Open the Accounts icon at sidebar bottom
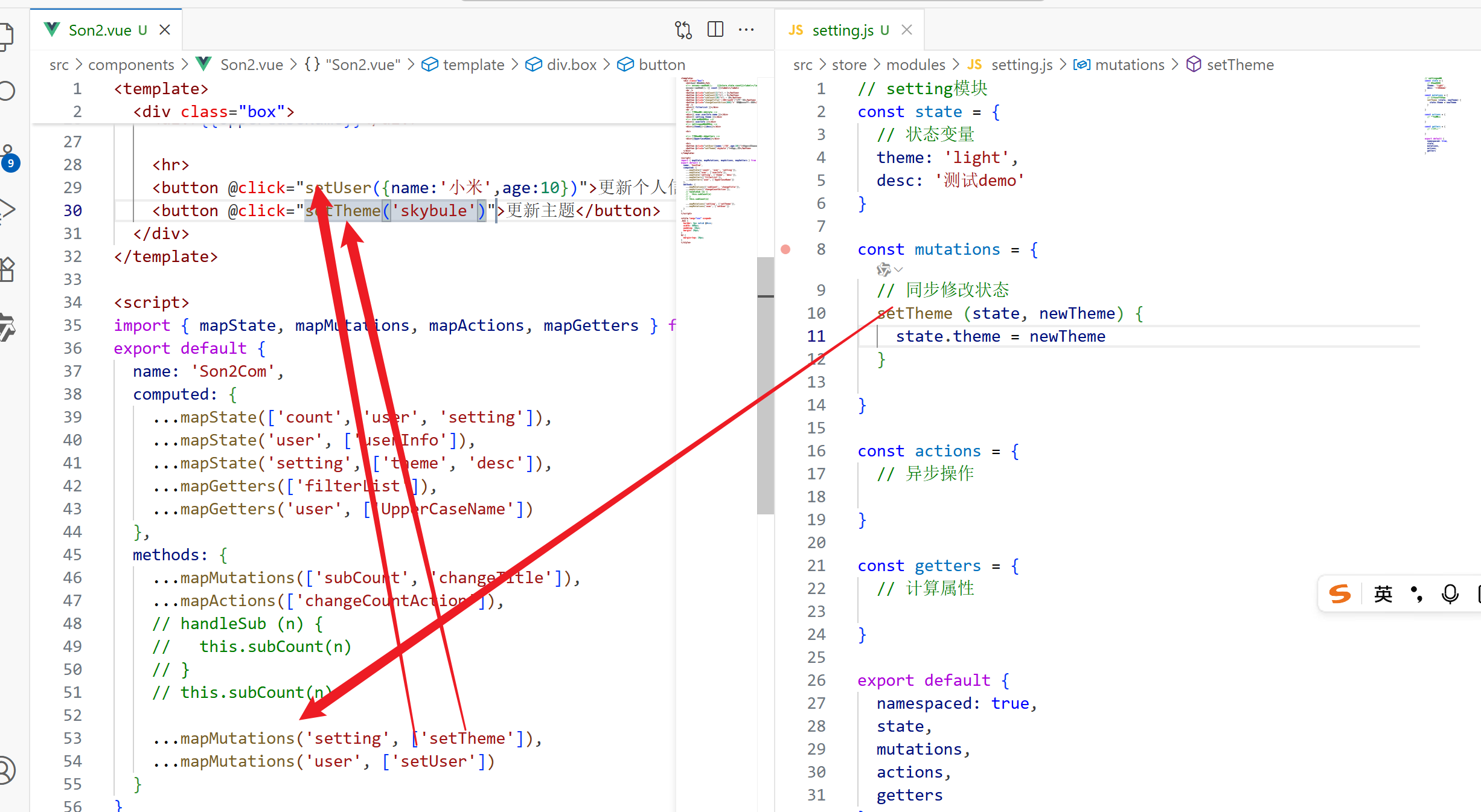 tap(6, 770)
